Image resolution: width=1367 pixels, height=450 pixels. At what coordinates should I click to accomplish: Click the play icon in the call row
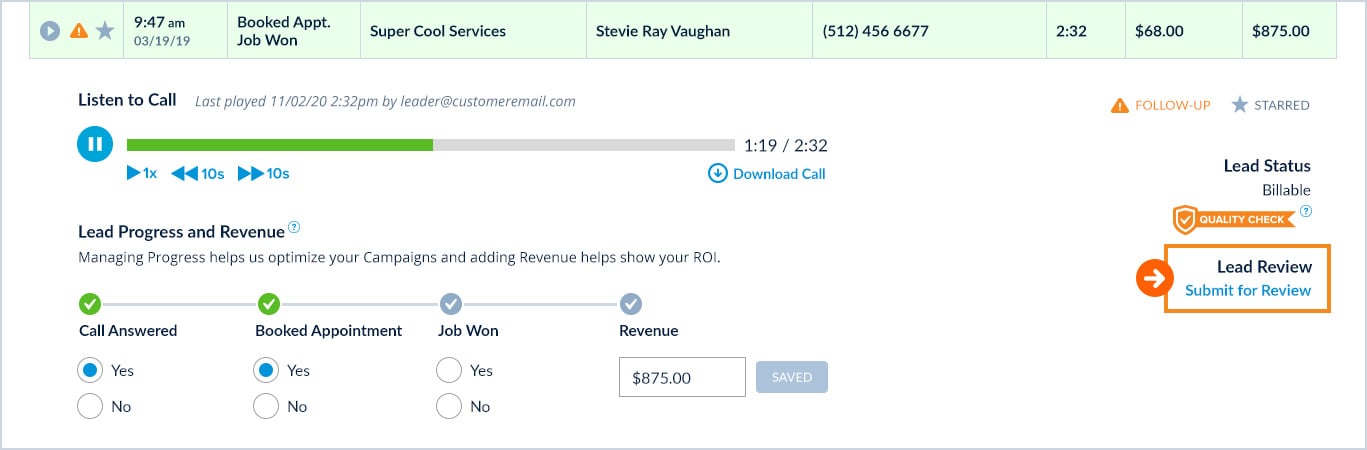pos(50,31)
